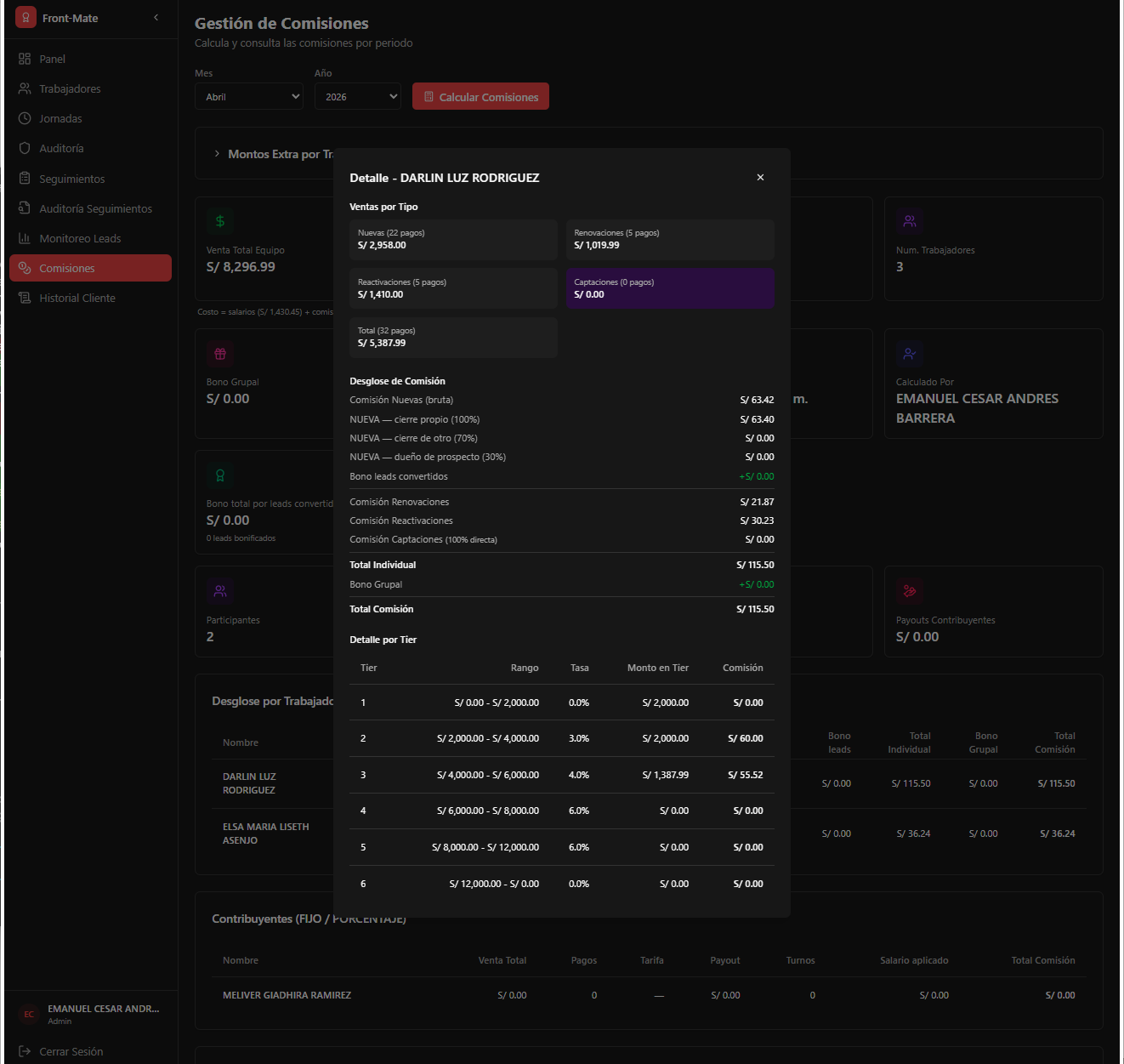This screenshot has width=1124, height=1064.
Task: Select the Reactivaciones (5 pagos) card
Action: coord(453,288)
